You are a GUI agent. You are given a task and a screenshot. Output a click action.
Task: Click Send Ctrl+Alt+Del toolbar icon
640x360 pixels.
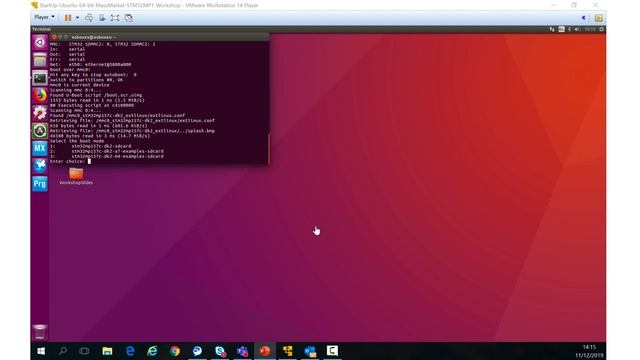point(89,18)
